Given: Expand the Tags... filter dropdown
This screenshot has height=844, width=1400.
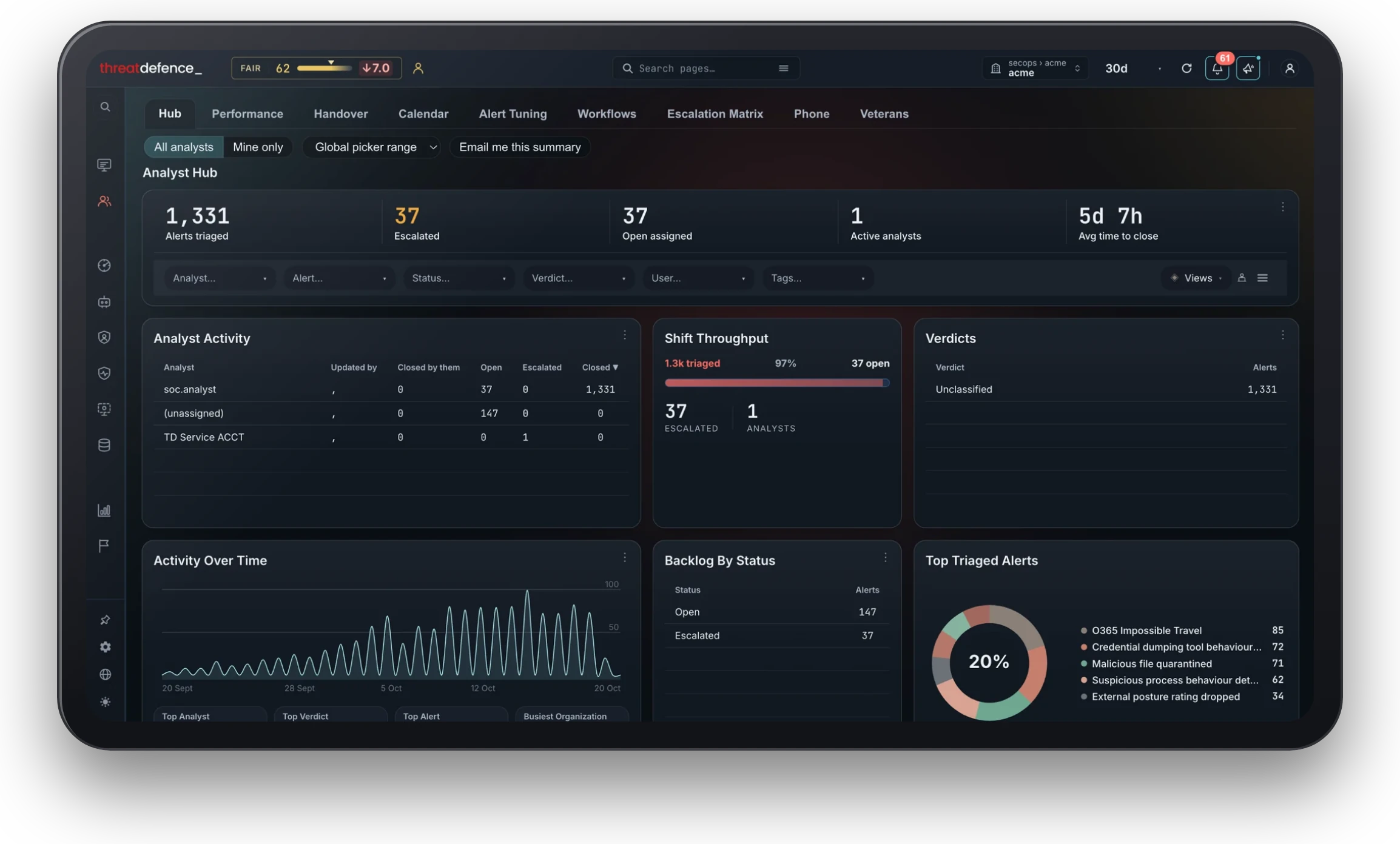Looking at the screenshot, I should [818, 278].
